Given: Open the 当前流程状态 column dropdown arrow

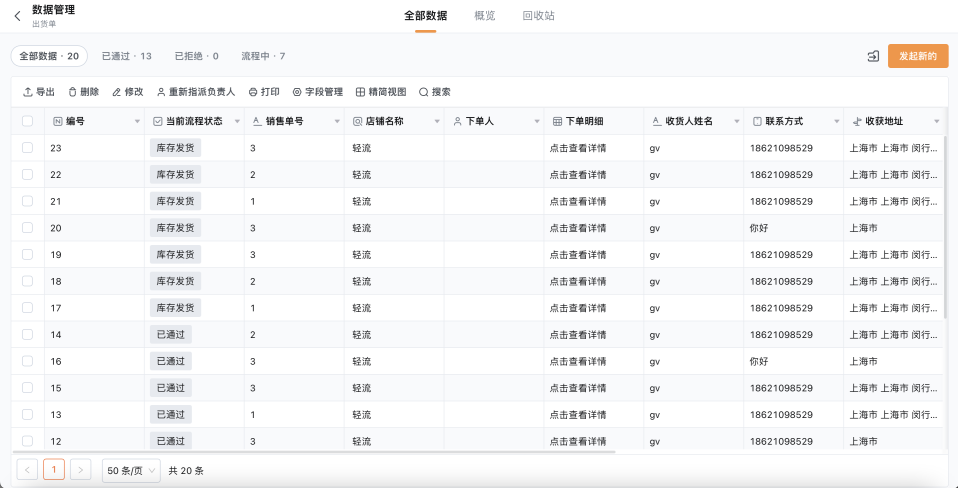Looking at the screenshot, I should [237, 122].
